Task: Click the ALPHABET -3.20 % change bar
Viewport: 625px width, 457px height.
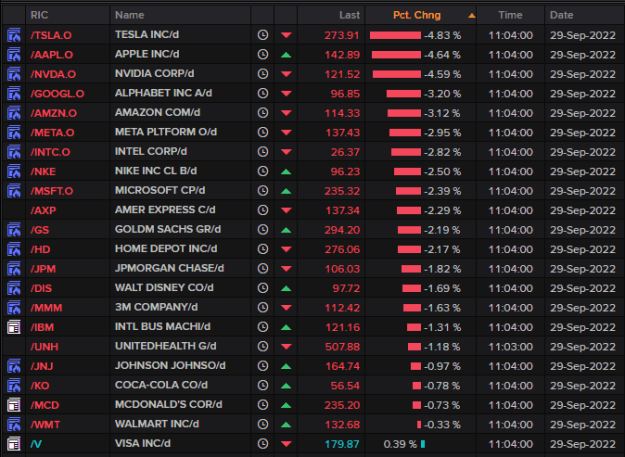Action: tap(404, 94)
